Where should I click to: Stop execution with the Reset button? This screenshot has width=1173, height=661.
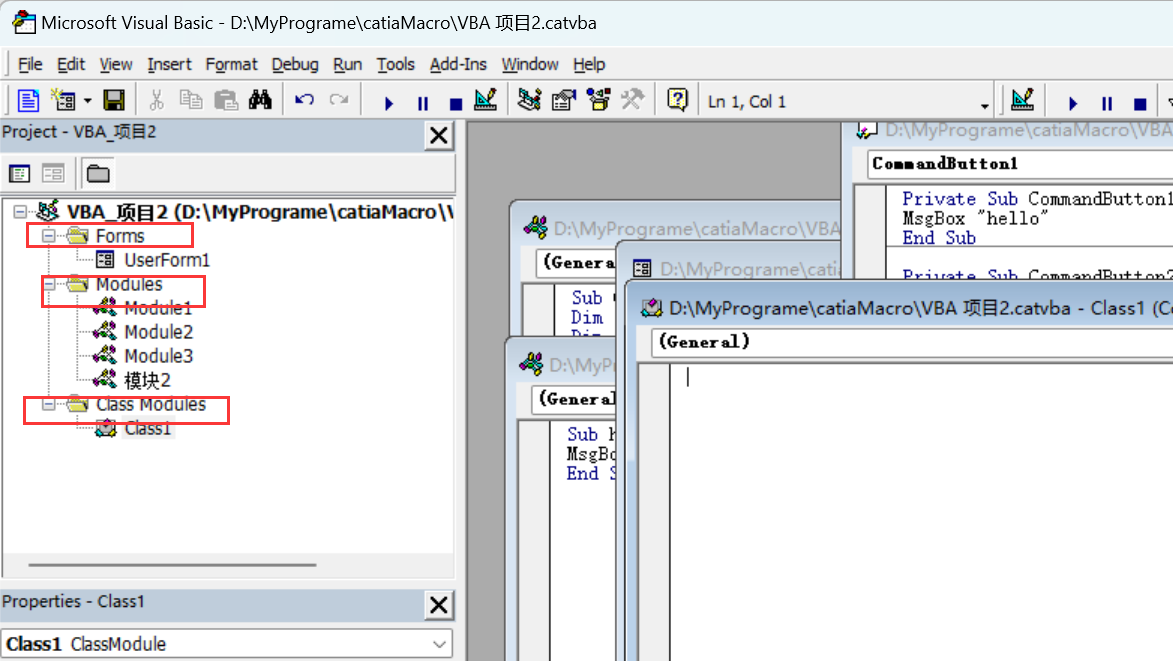(x=456, y=103)
